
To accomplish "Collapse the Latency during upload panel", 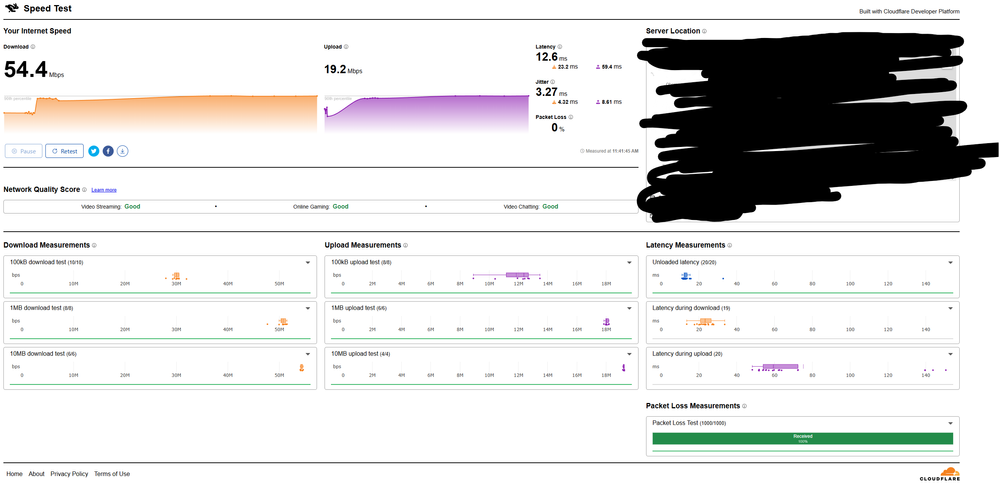I will 951,354.
